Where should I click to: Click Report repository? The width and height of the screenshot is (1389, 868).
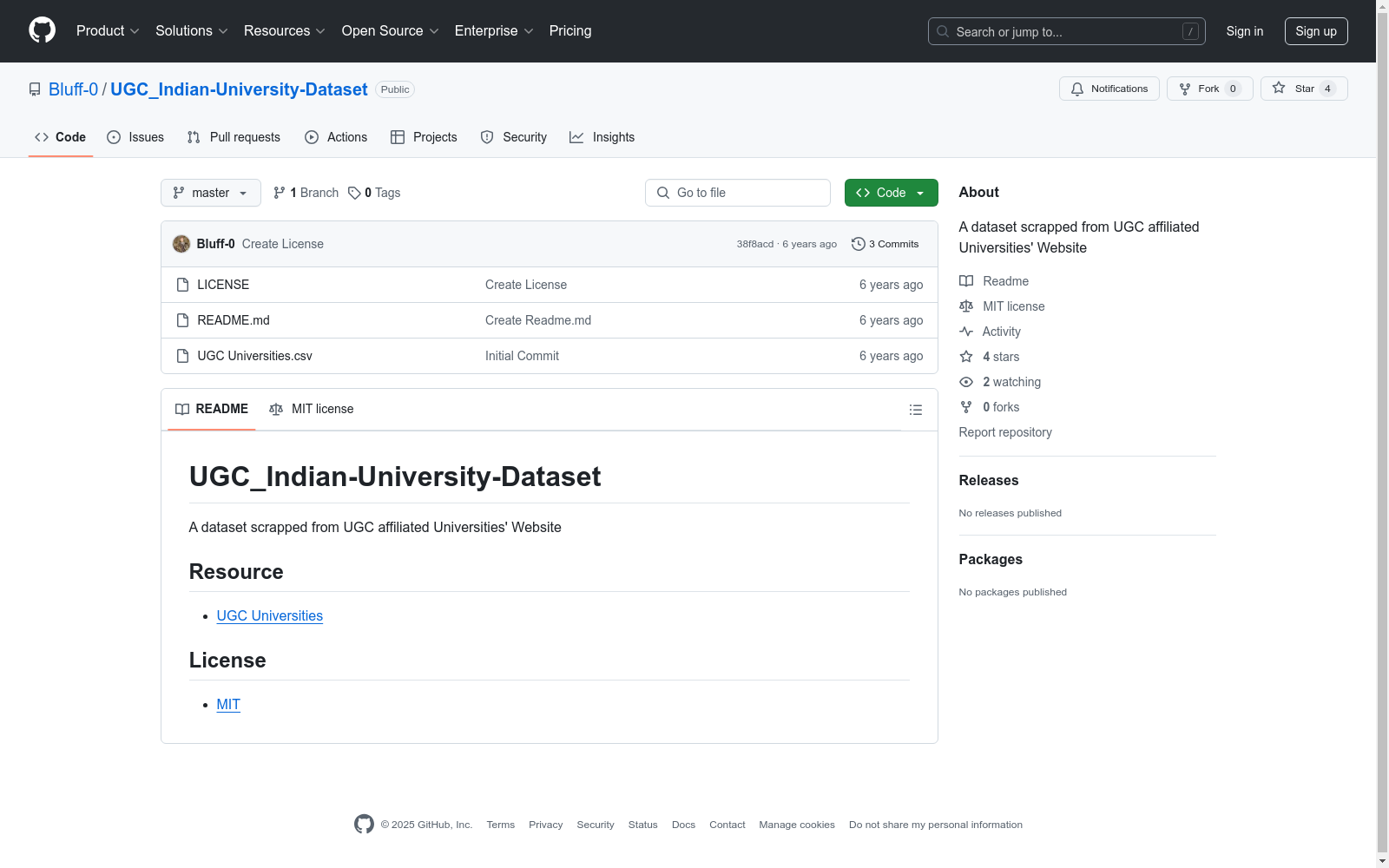click(1005, 432)
